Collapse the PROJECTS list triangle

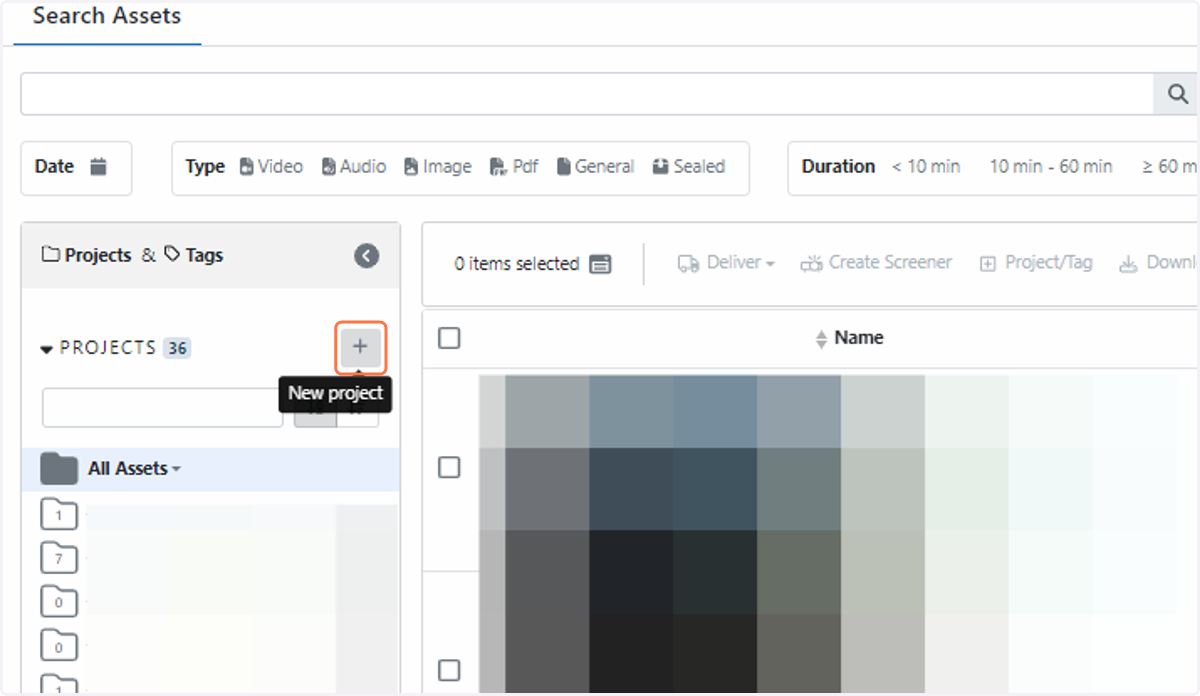pos(46,349)
